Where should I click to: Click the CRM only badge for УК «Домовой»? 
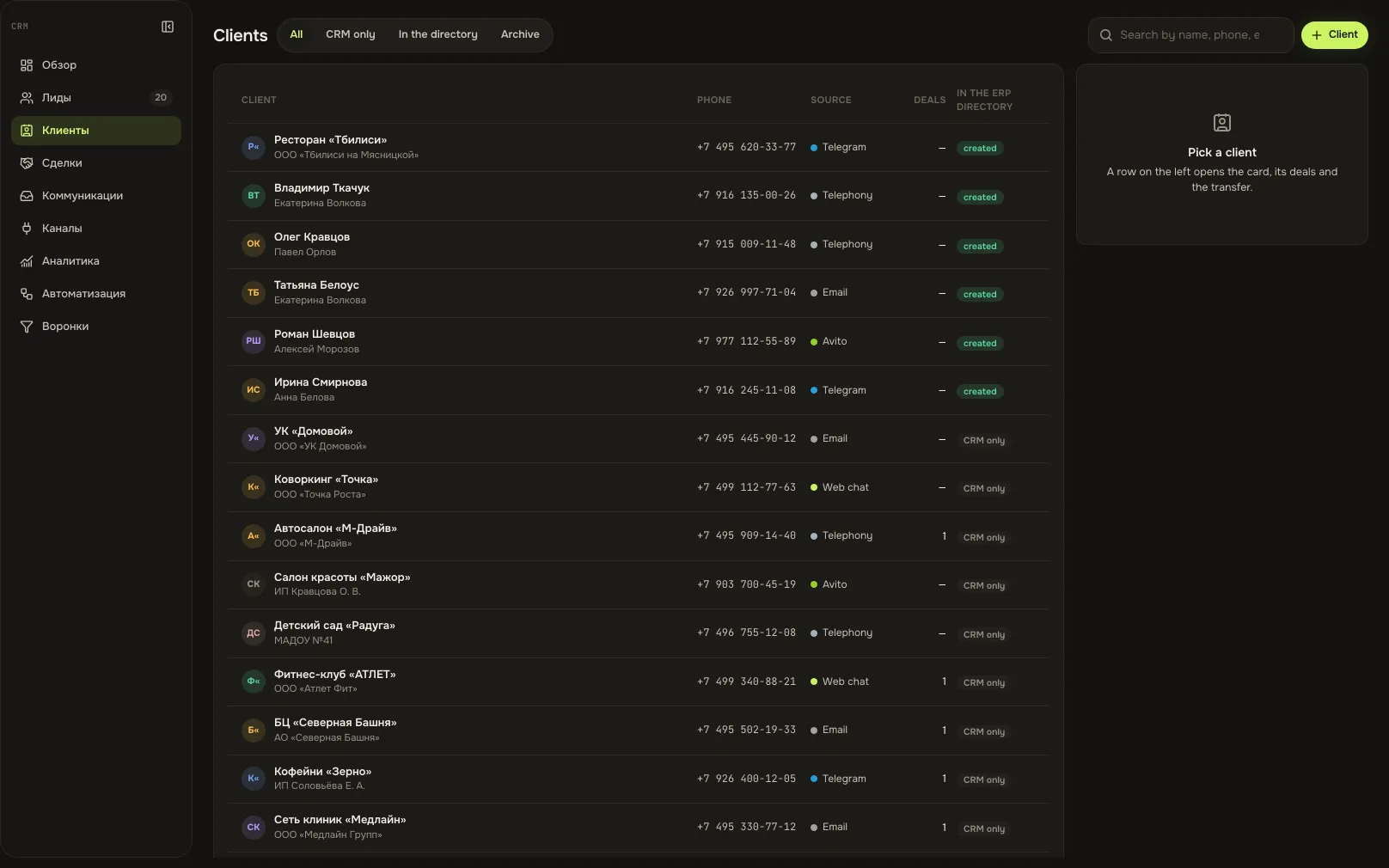tap(984, 440)
